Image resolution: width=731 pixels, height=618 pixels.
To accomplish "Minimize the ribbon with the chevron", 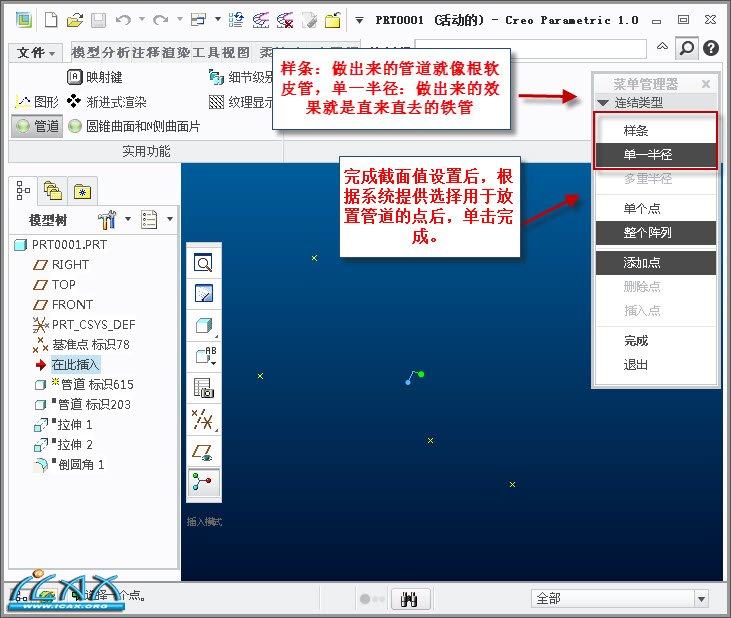I will 662,46.
